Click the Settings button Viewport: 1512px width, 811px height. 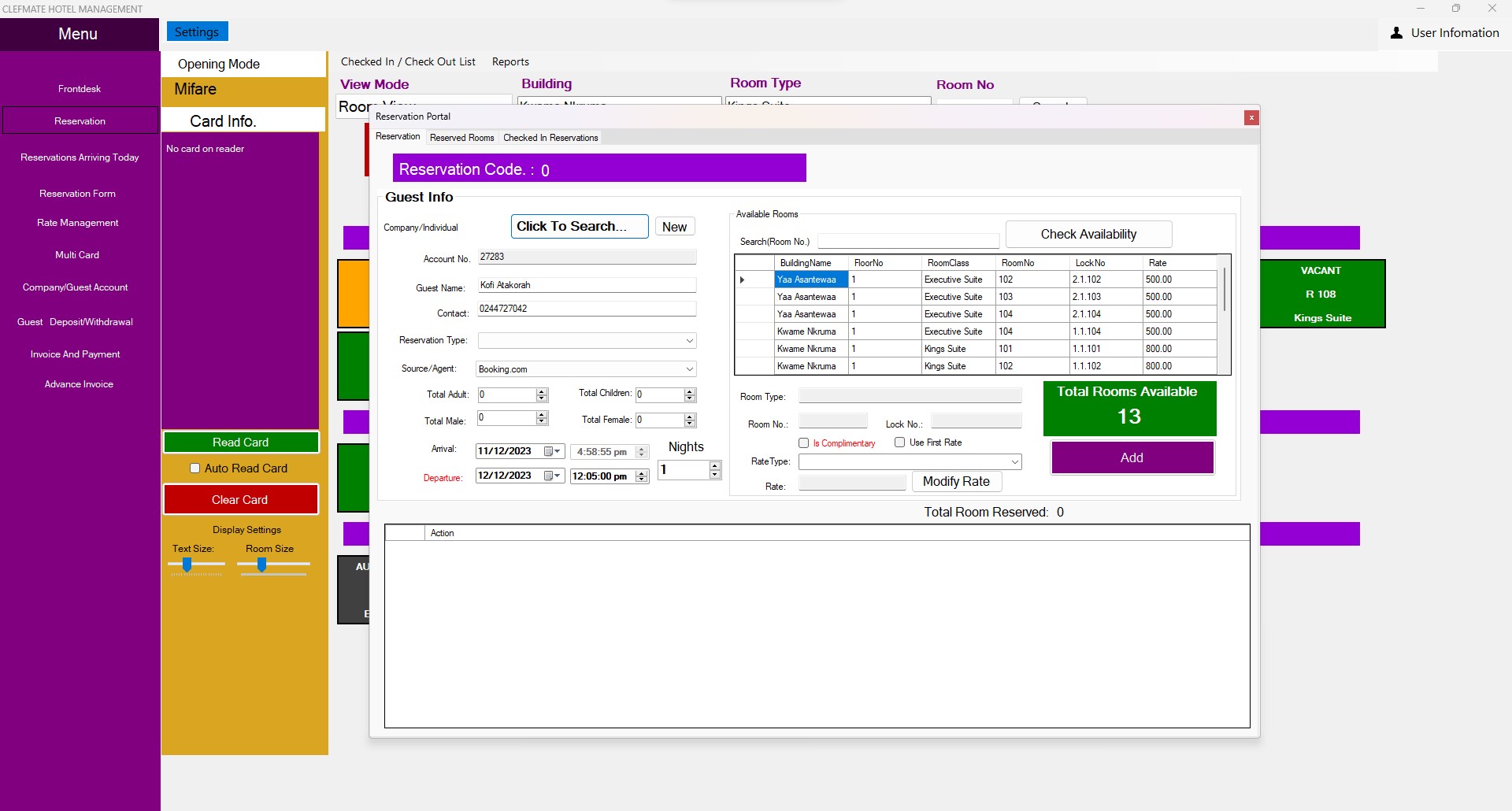pyautogui.click(x=197, y=31)
